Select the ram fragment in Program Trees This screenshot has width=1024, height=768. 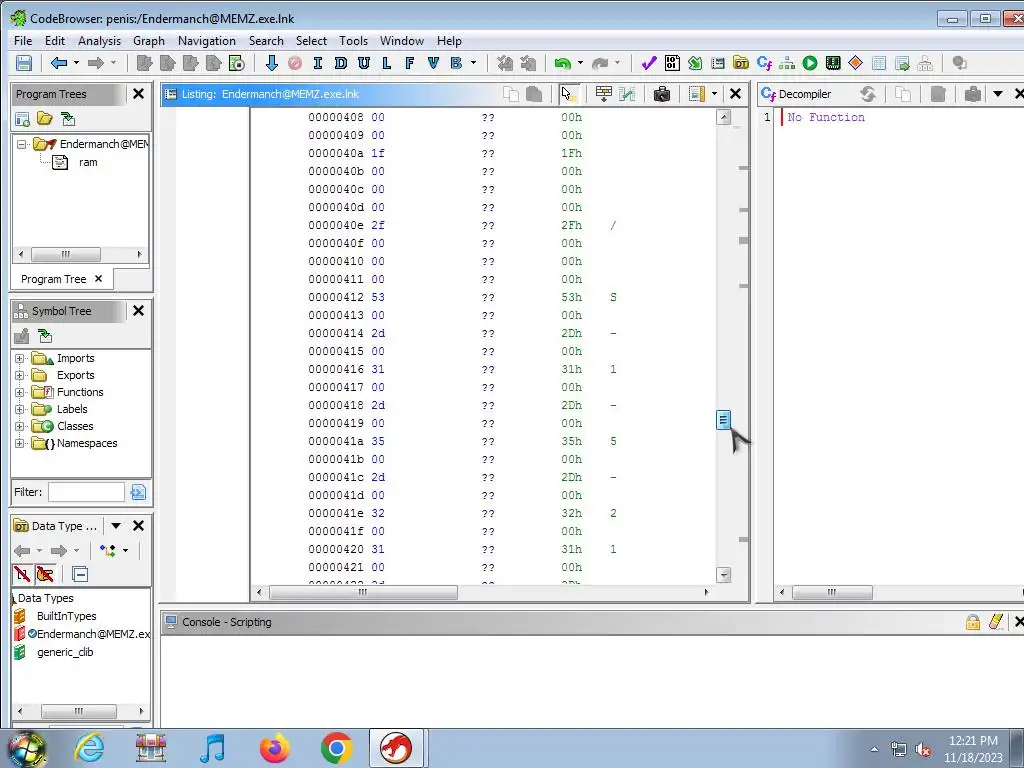click(88, 162)
